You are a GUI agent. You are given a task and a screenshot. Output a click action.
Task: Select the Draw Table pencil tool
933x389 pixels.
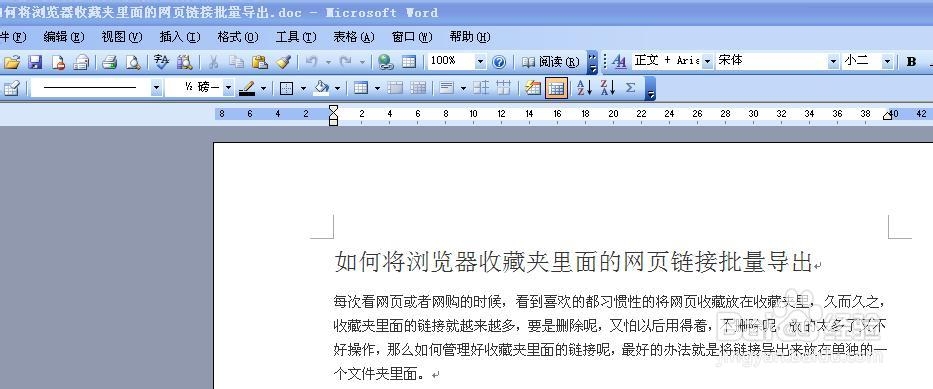coord(11,89)
